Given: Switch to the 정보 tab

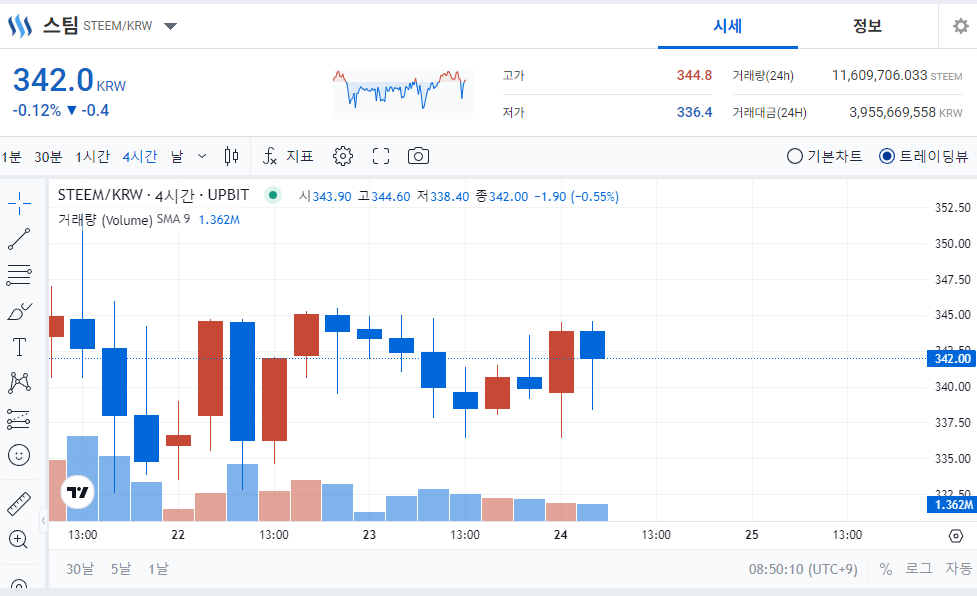Looking at the screenshot, I should (867, 26).
